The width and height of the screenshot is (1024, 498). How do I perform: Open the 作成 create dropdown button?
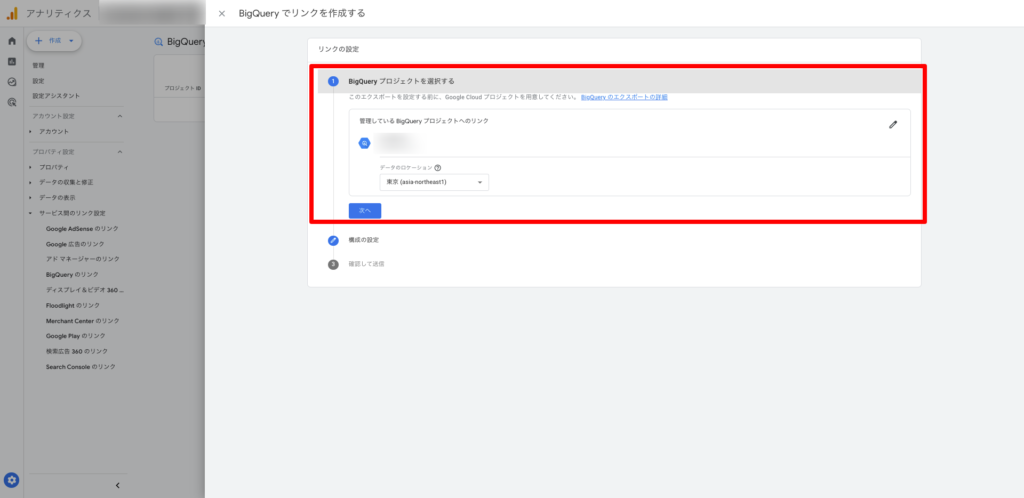55,40
